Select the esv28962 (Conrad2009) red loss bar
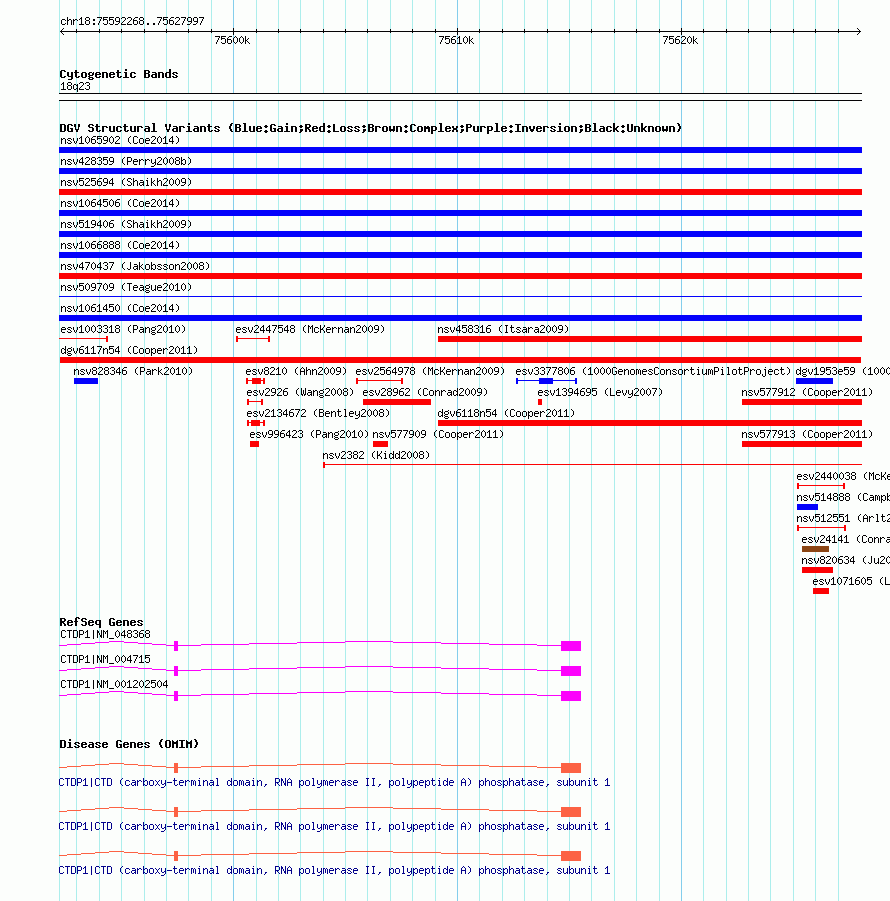This screenshot has height=901, width=890. coord(397,402)
